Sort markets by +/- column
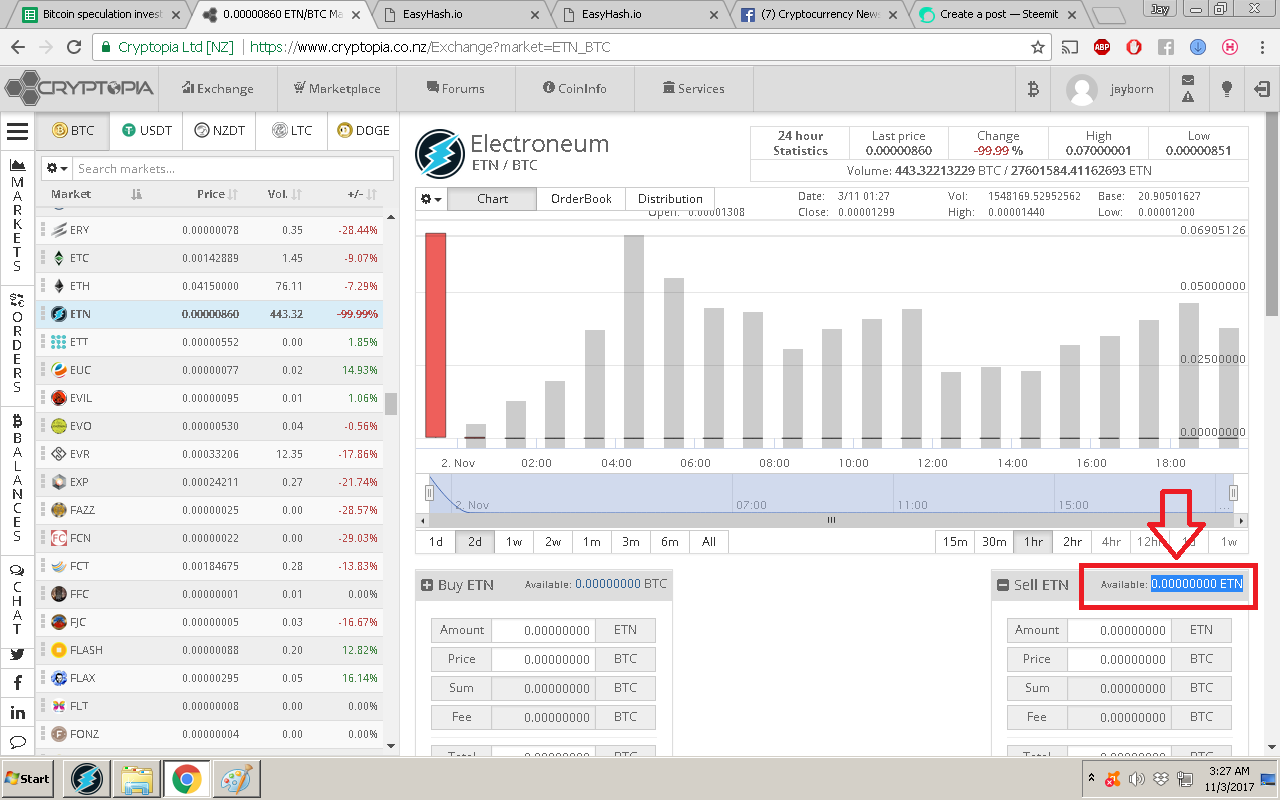The image size is (1280, 800). tap(361, 194)
